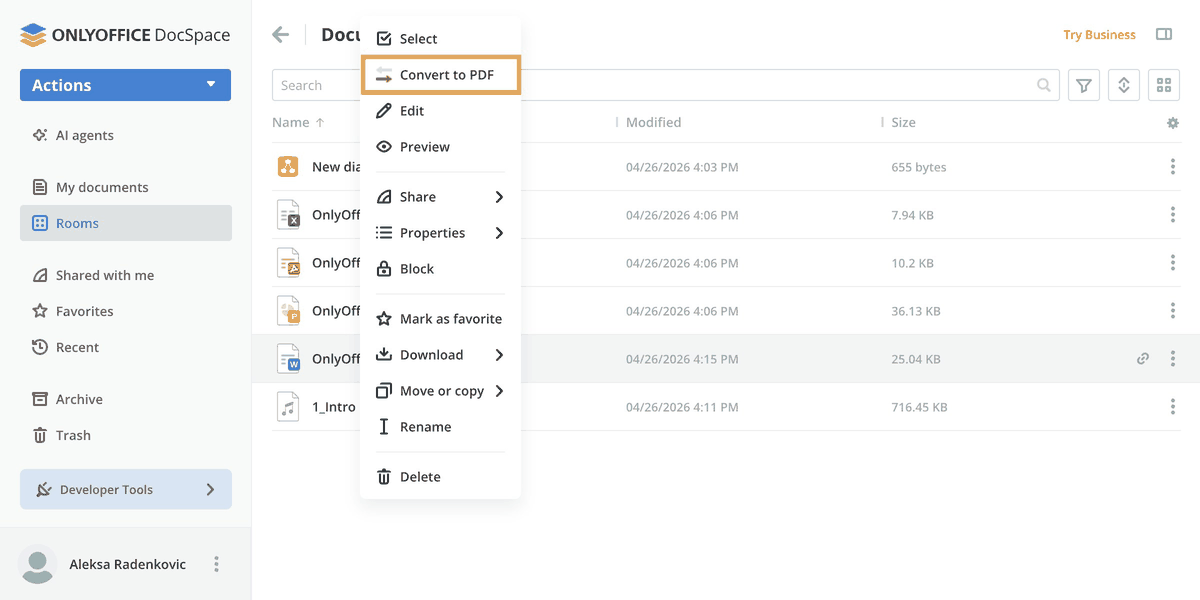Sort by Size column header
This screenshot has height=600, width=1200.
[903, 122]
